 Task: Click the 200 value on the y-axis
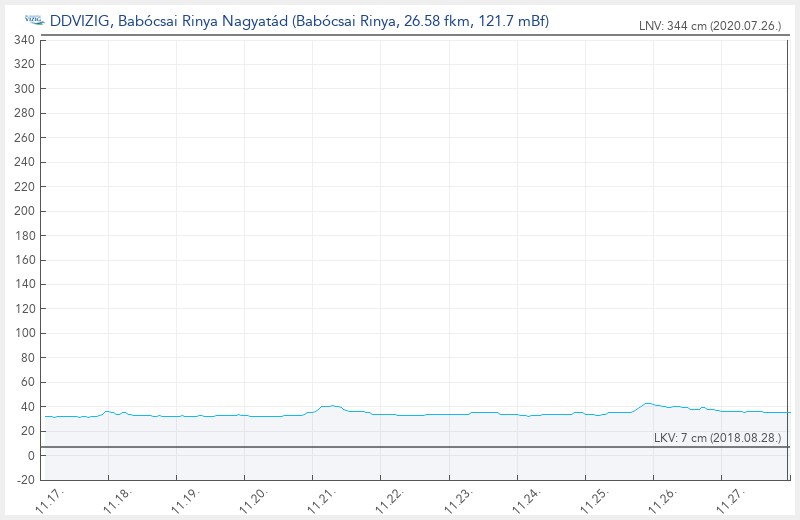tap(25, 211)
